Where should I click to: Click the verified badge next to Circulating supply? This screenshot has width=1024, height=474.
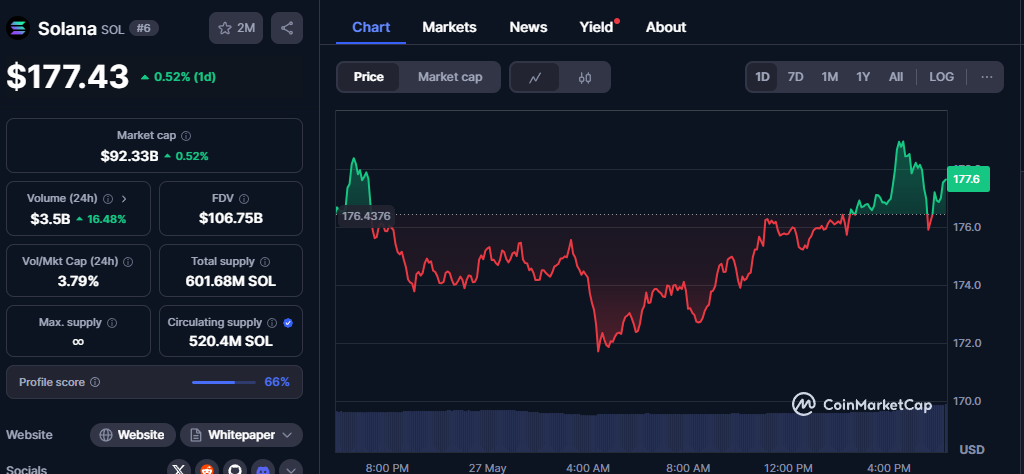point(288,323)
